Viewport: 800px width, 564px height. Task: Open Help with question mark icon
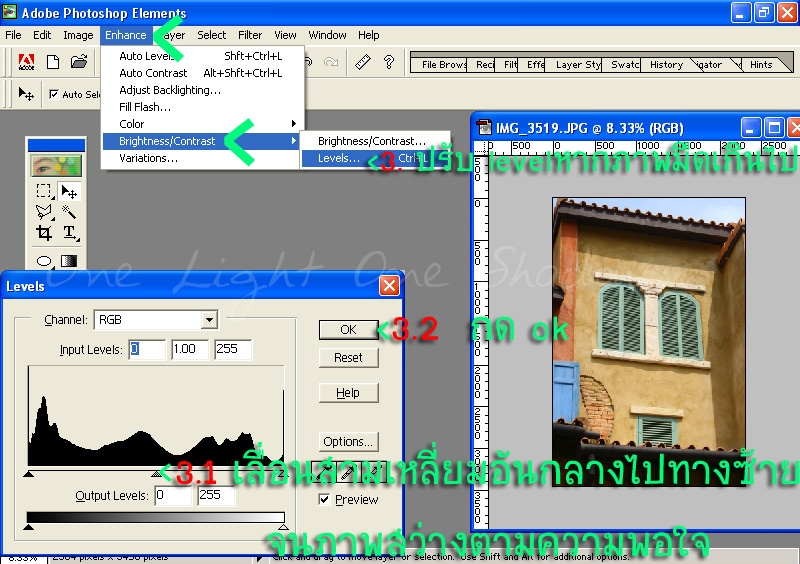[389, 62]
